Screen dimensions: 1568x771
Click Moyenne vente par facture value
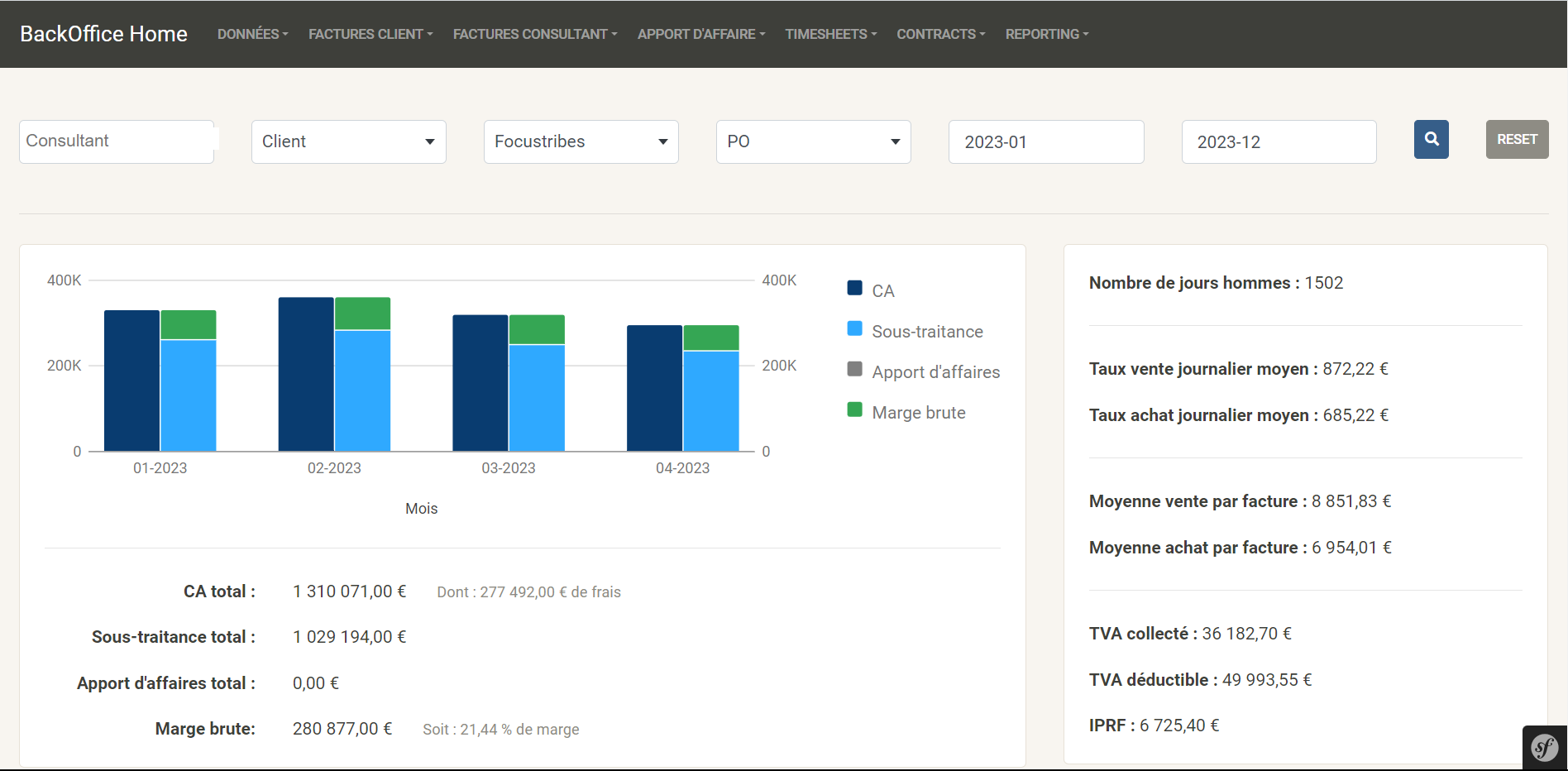click(x=1350, y=501)
